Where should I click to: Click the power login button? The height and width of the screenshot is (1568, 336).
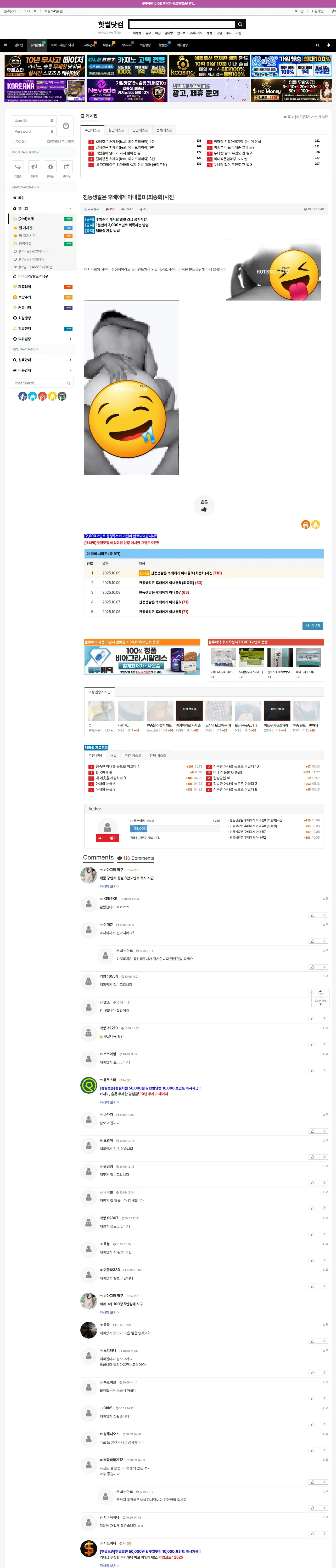coord(66,126)
